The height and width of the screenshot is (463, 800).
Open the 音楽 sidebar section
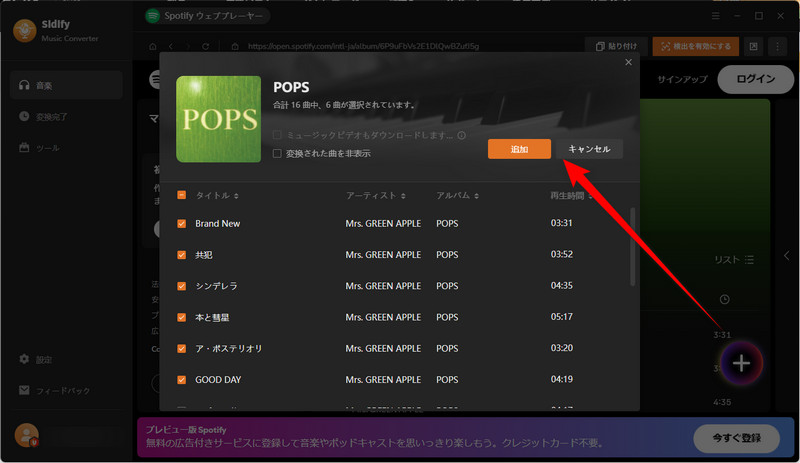click(66, 85)
